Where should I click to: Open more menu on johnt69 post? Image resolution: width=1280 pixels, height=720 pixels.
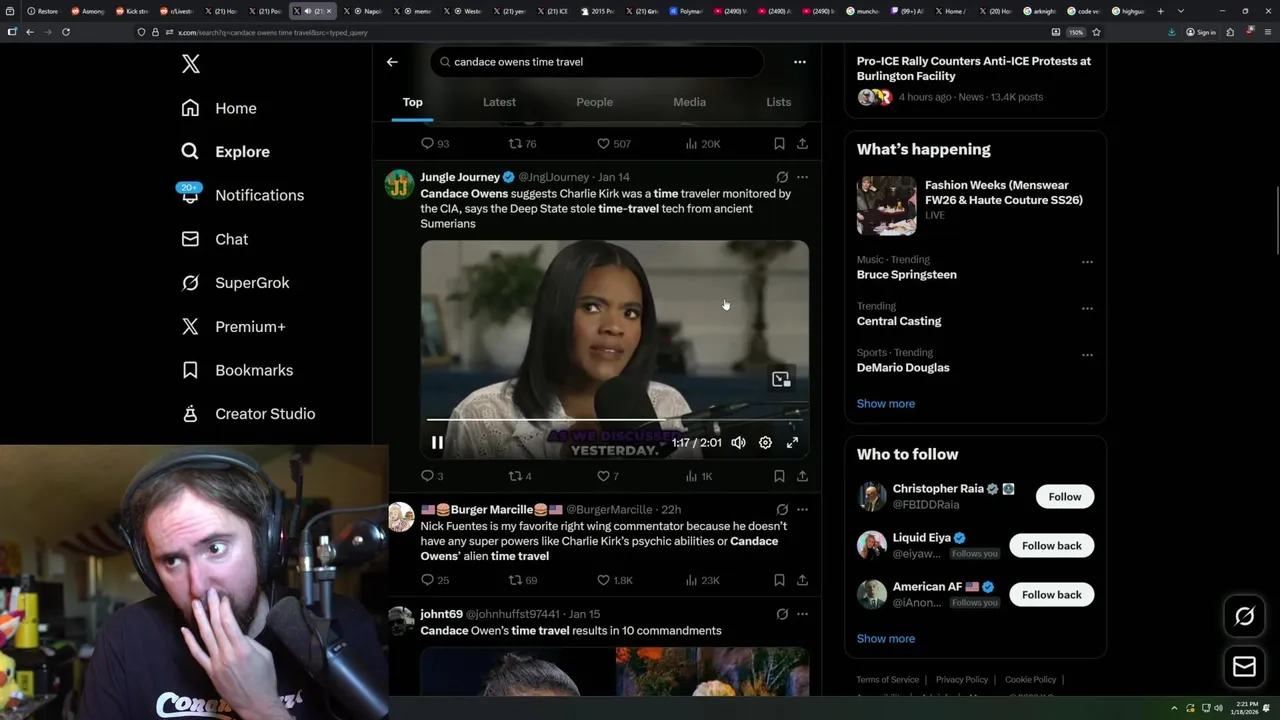click(802, 614)
